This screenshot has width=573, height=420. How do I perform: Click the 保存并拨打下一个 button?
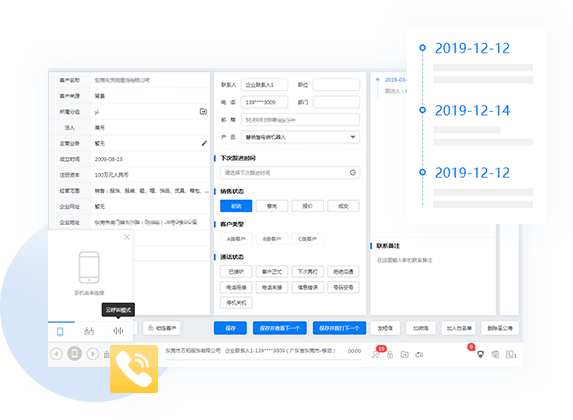(339, 328)
